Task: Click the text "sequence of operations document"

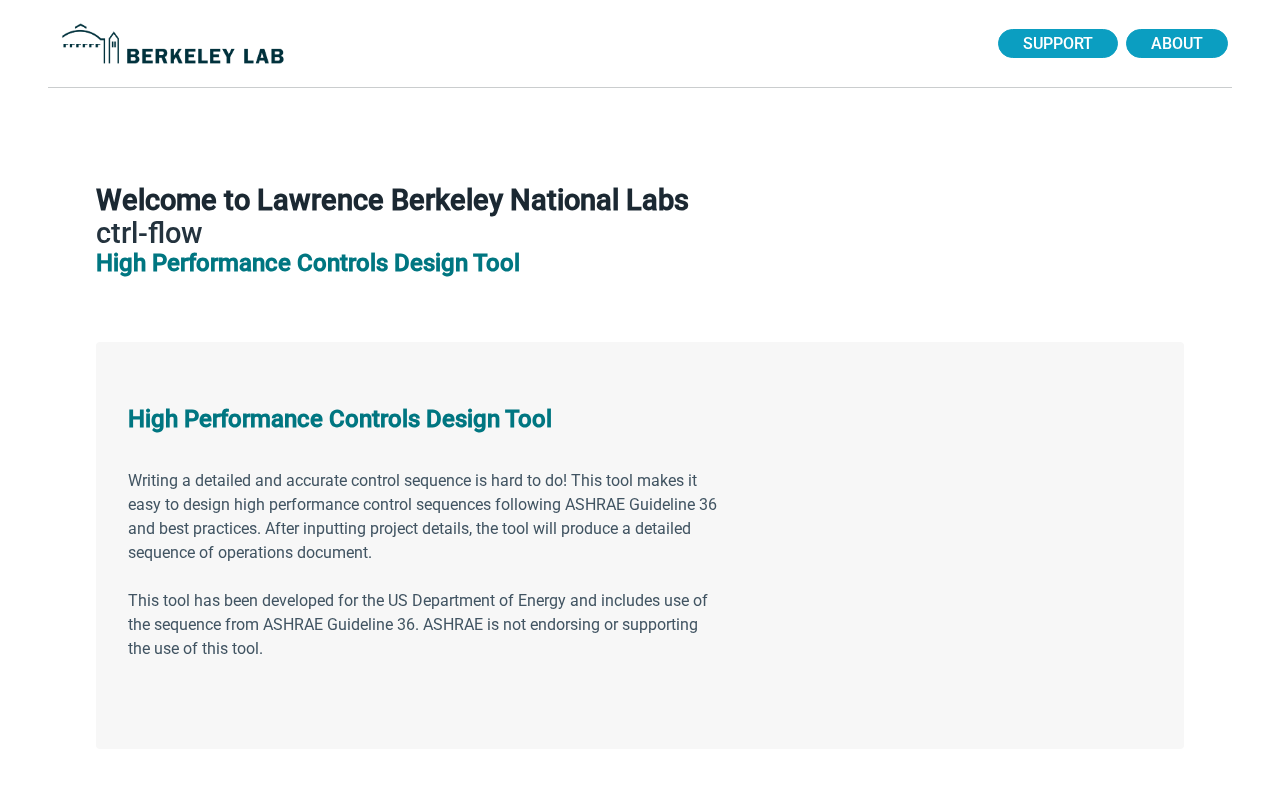Action: tap(248, 553)
